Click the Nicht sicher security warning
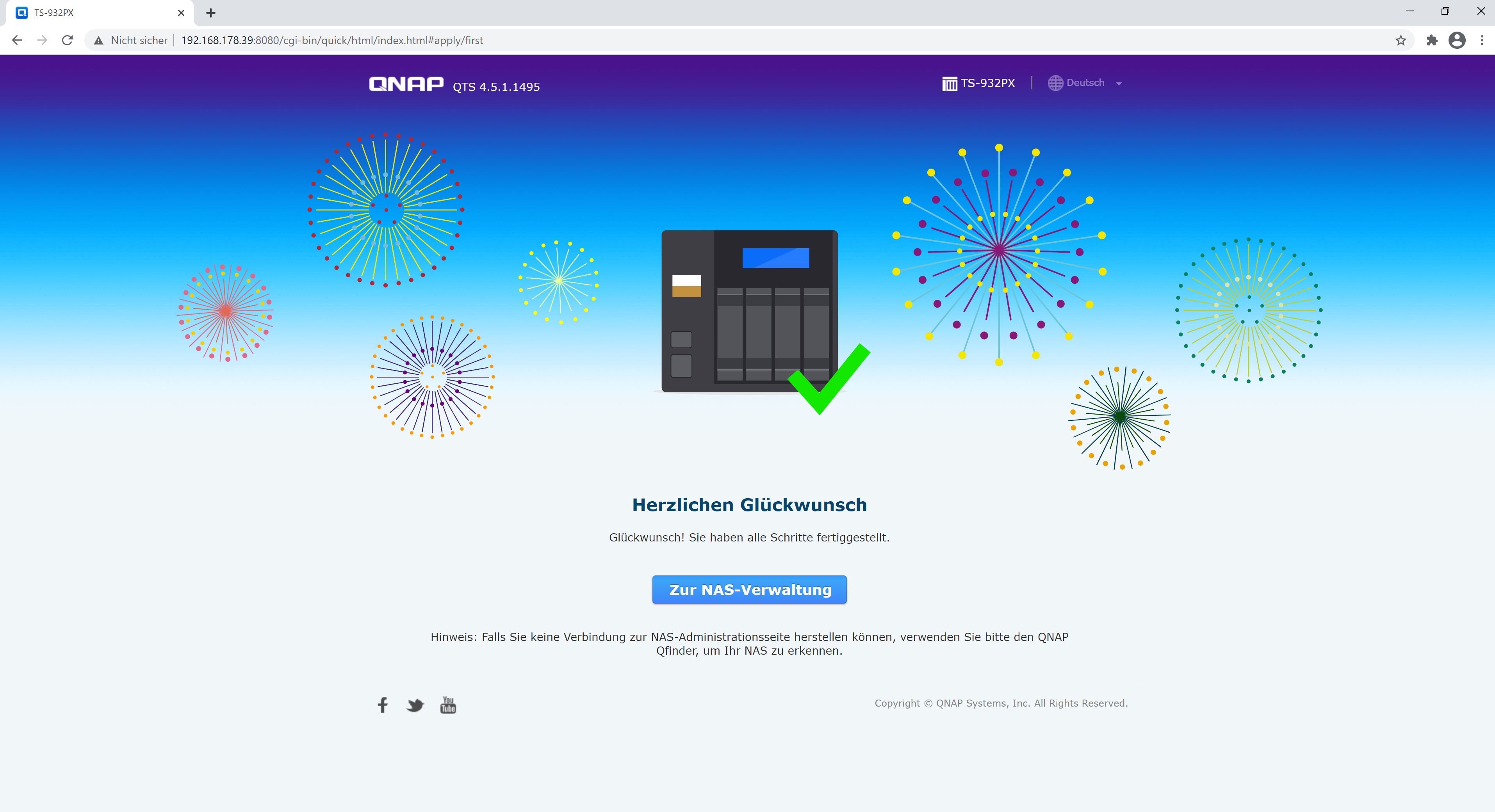 (130, 40)
